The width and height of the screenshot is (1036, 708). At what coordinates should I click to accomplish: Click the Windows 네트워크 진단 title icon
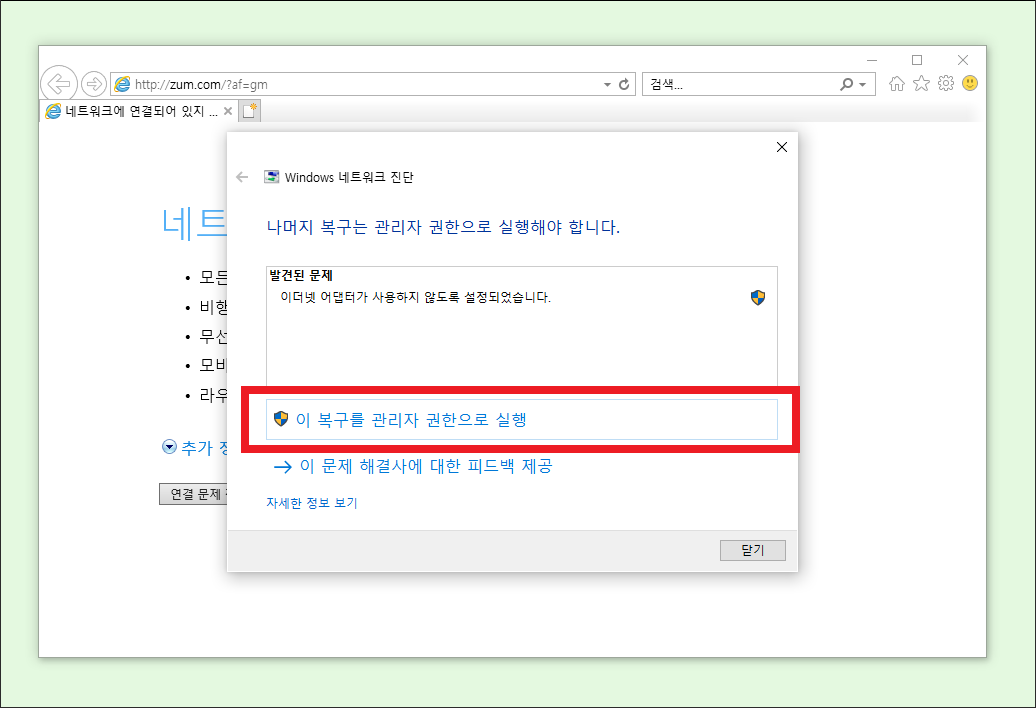click(x=272, y=177)
